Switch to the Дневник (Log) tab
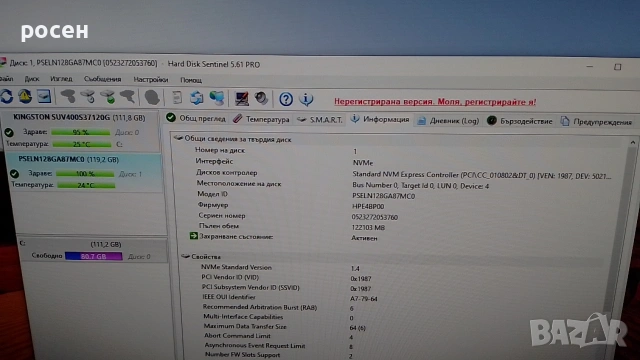The width and height of the screenshot is (640, 360). click(448, 121)
